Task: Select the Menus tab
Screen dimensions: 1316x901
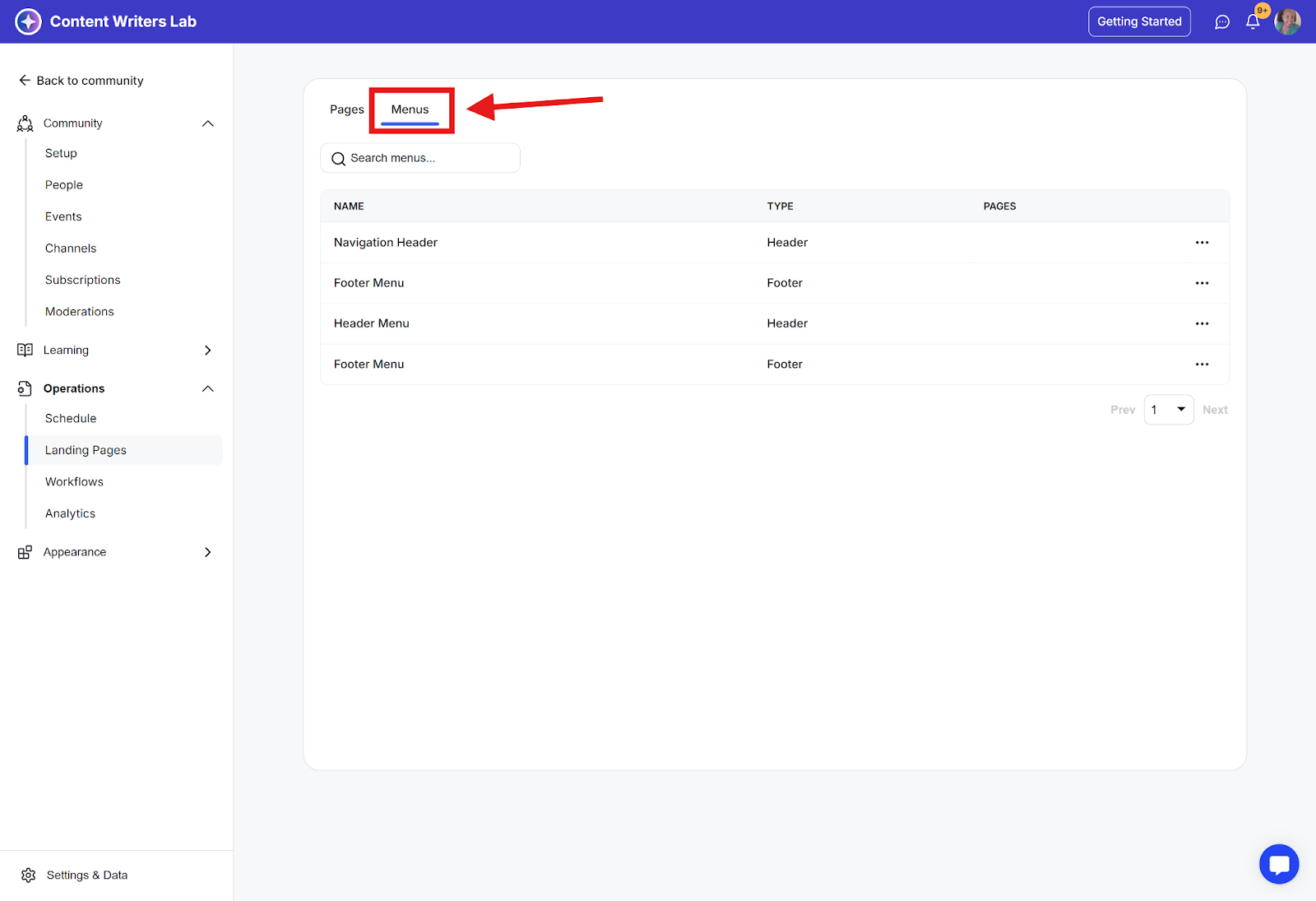Action: 410,109
